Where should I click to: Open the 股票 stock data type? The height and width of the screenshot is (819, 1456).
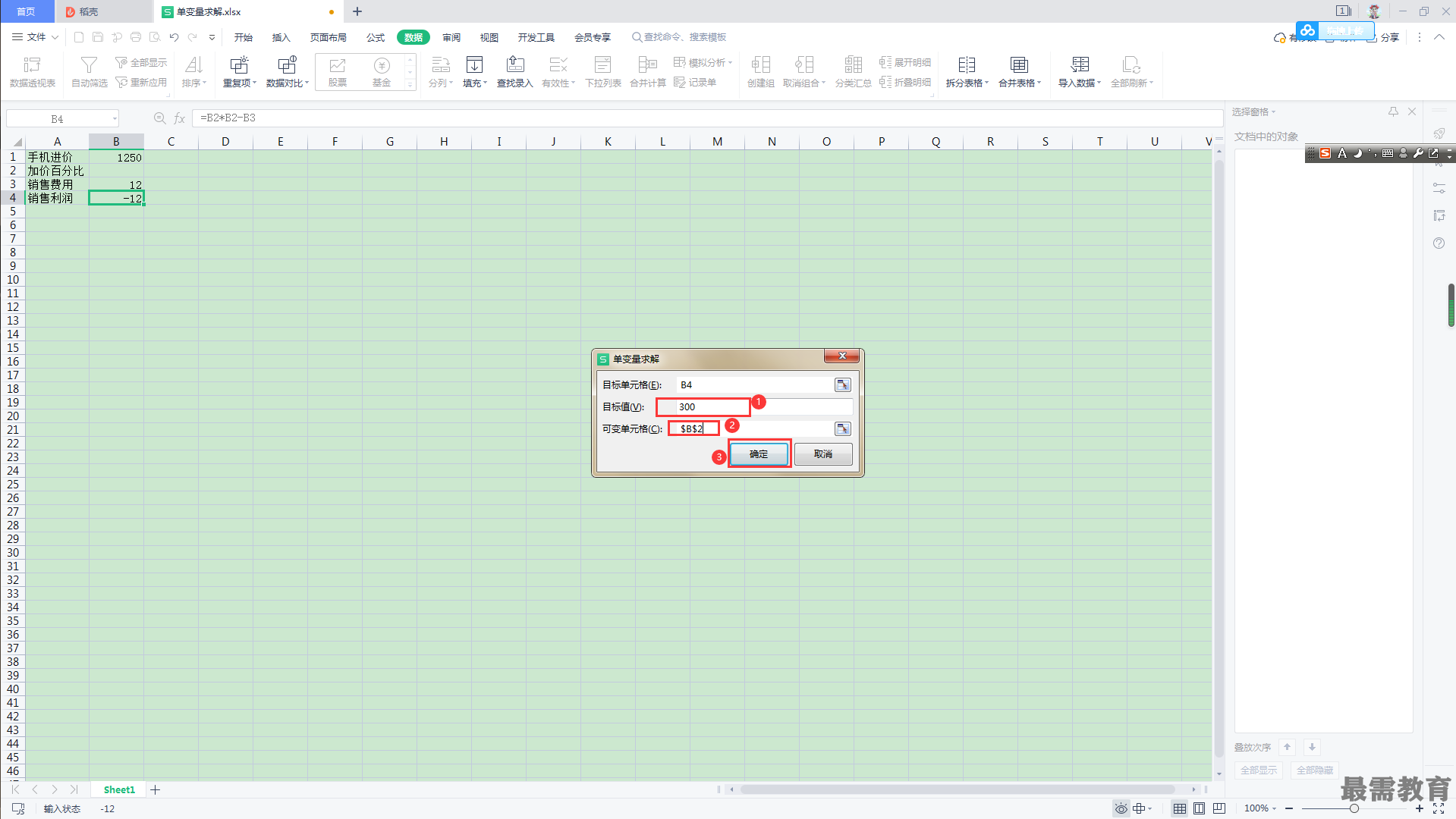point(338,72)
